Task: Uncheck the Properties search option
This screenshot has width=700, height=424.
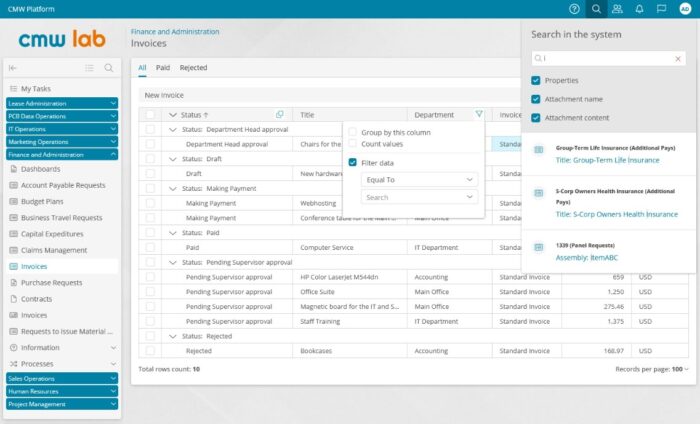Action: click(x=537, y=80)
